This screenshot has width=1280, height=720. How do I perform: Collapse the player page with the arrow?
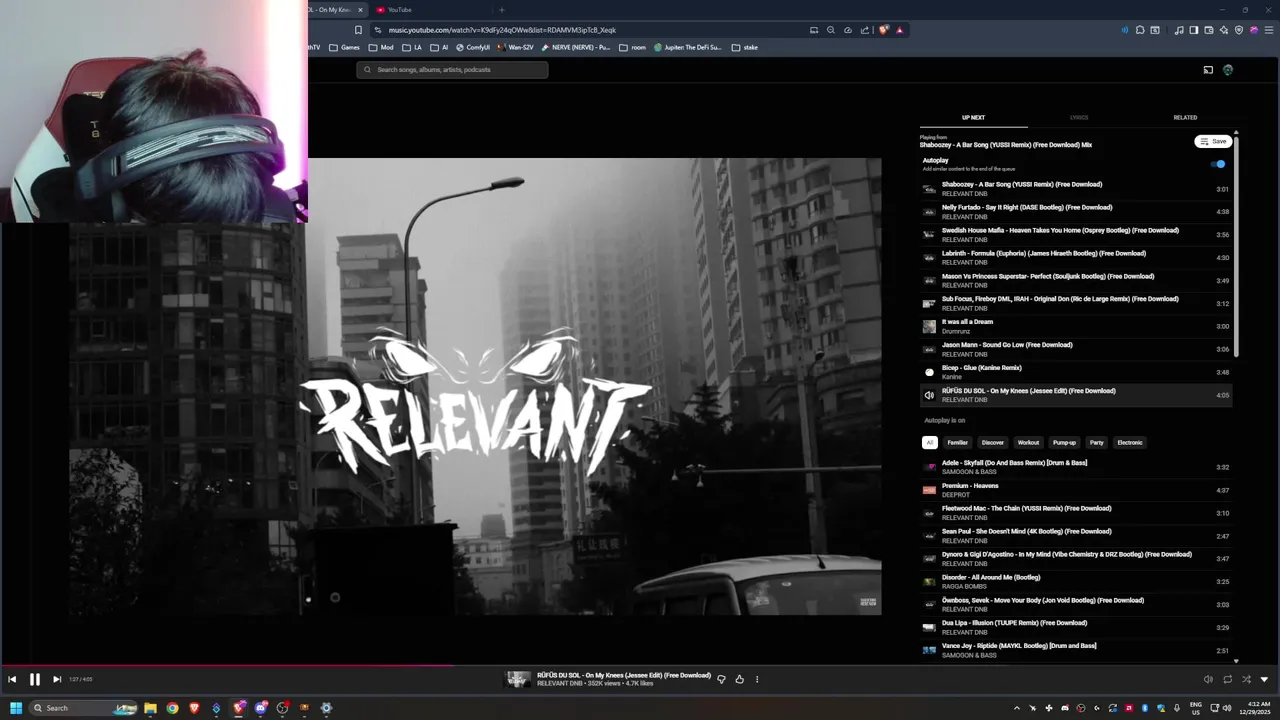(1264, 679)
